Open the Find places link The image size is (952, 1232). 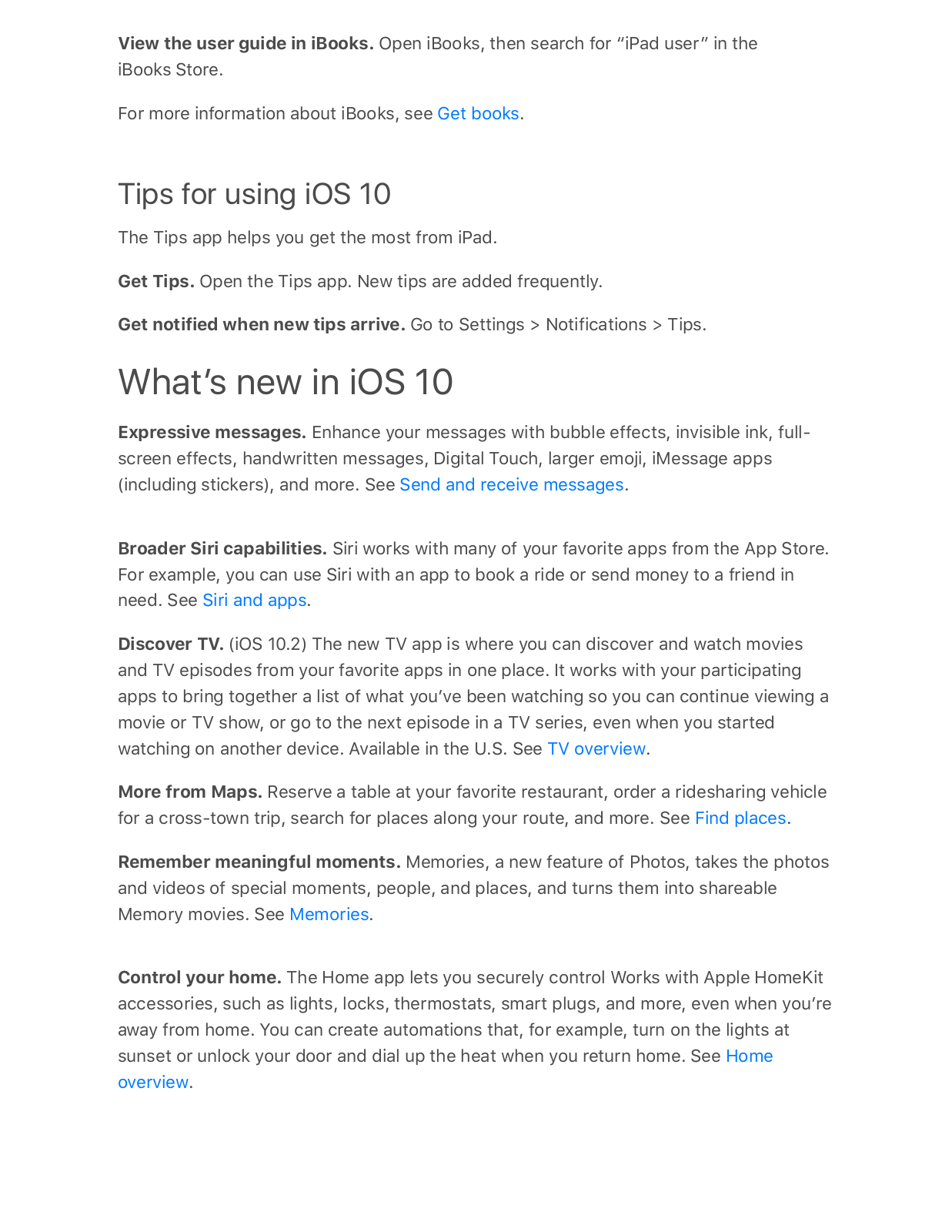click(740, 819)
